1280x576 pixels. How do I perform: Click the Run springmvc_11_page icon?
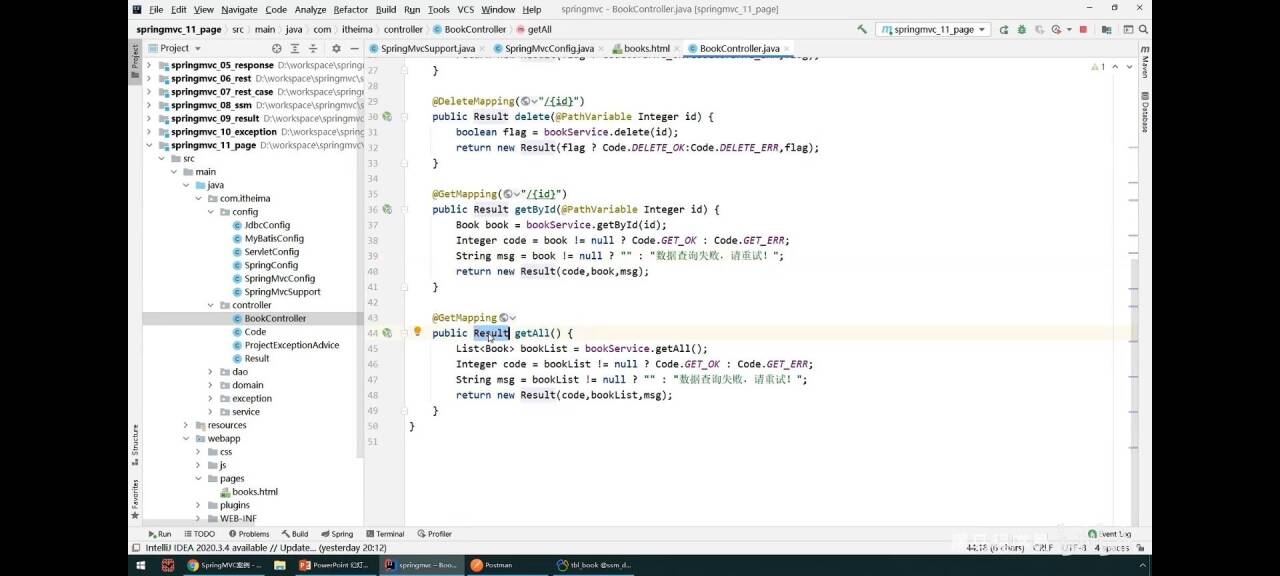point(1004,29)
